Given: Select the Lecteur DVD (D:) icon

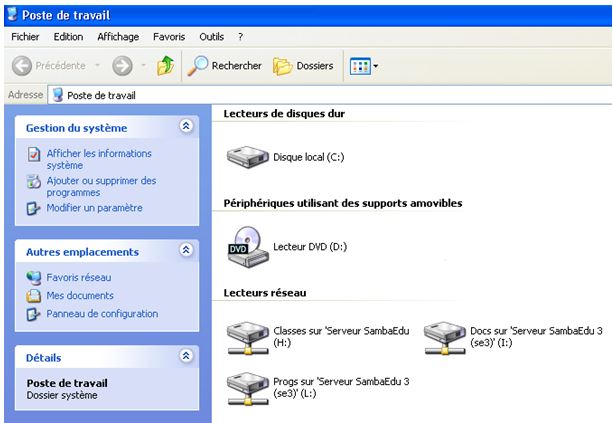Looking at the screenshot, I should [248, 247].
